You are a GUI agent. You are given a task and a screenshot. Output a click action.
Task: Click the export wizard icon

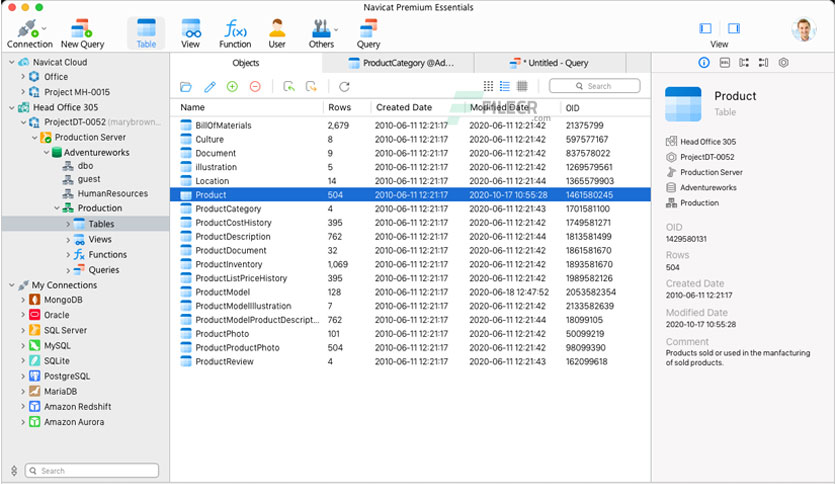(311, 86)
